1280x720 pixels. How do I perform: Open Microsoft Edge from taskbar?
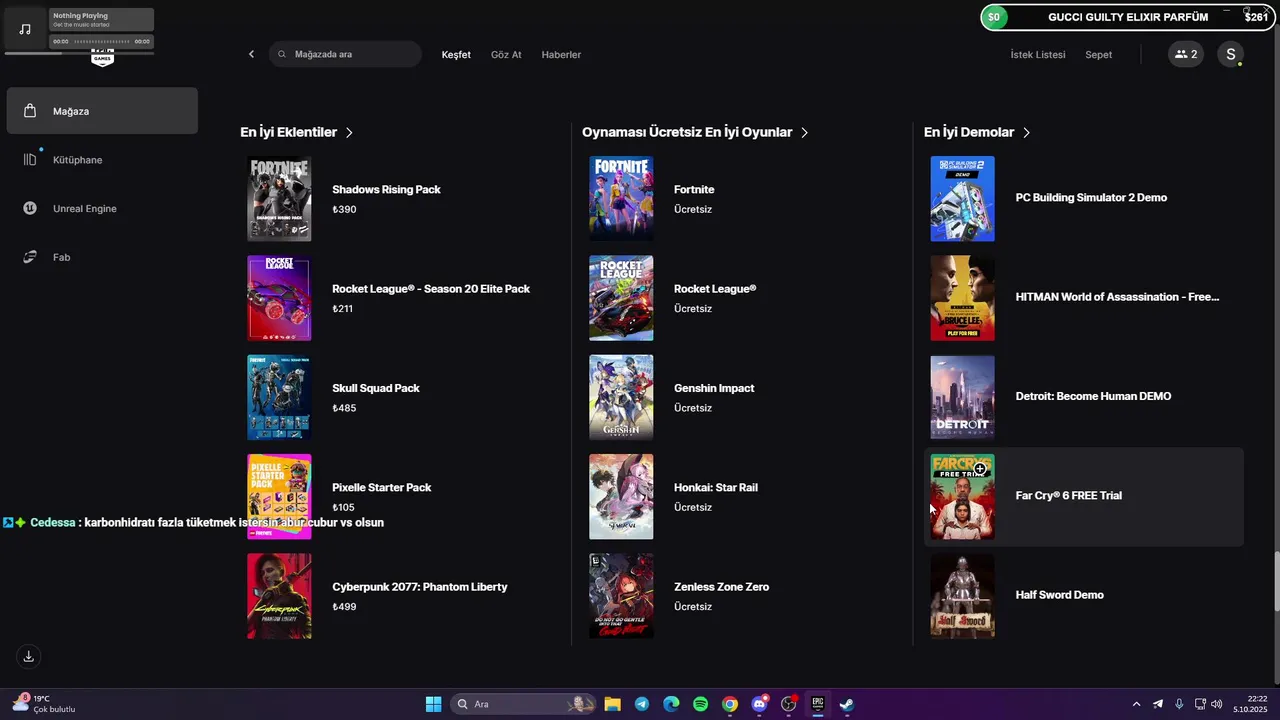[x=671, y=704]
